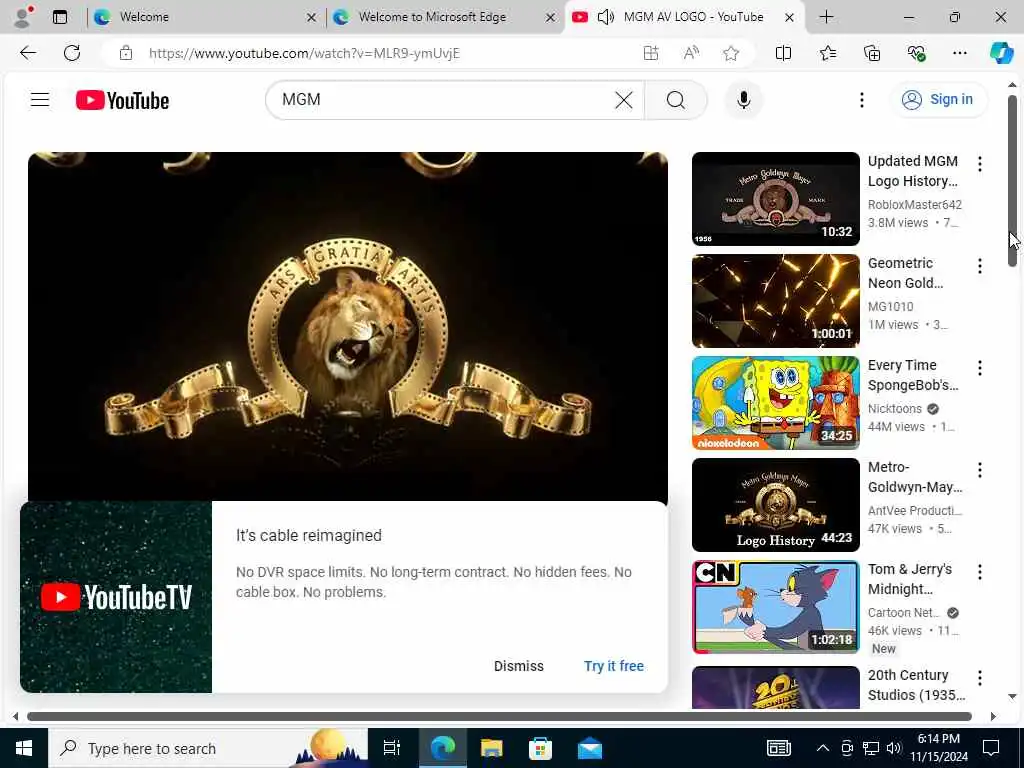Open the Edge profile icon
1024x768 pixels.
point(23,17)
